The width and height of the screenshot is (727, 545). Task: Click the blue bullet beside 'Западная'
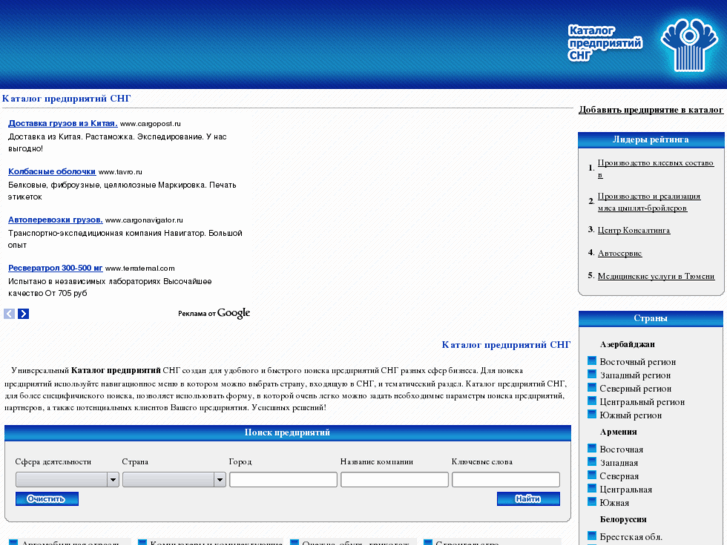coord(592,462)
